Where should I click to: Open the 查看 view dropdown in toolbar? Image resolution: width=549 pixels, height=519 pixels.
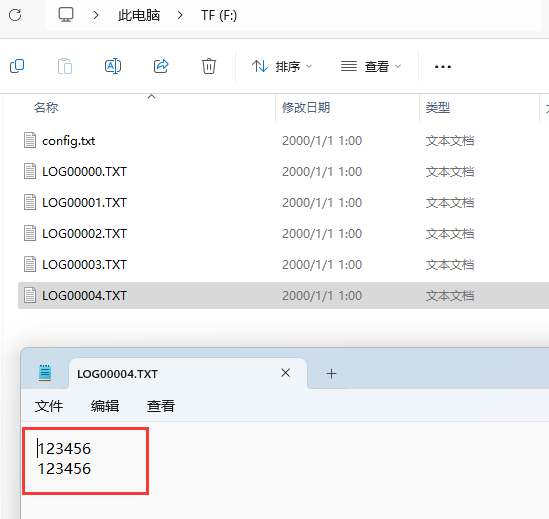371,66
